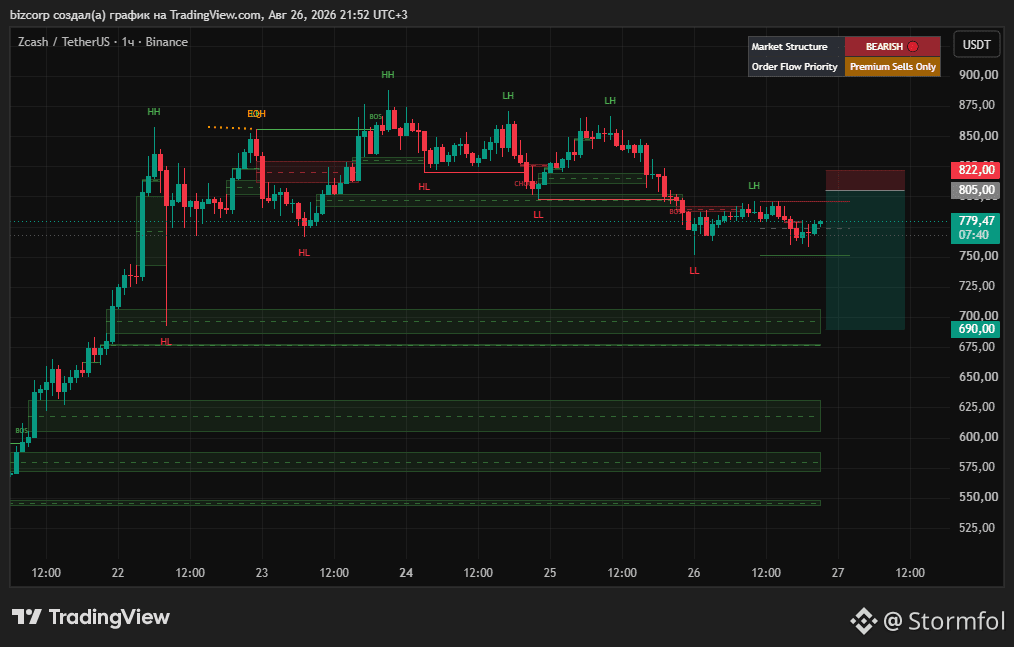This screenshot has width=1014, height=647.
Task: Open the TradingView logo
Action: [x=91, y=617]
